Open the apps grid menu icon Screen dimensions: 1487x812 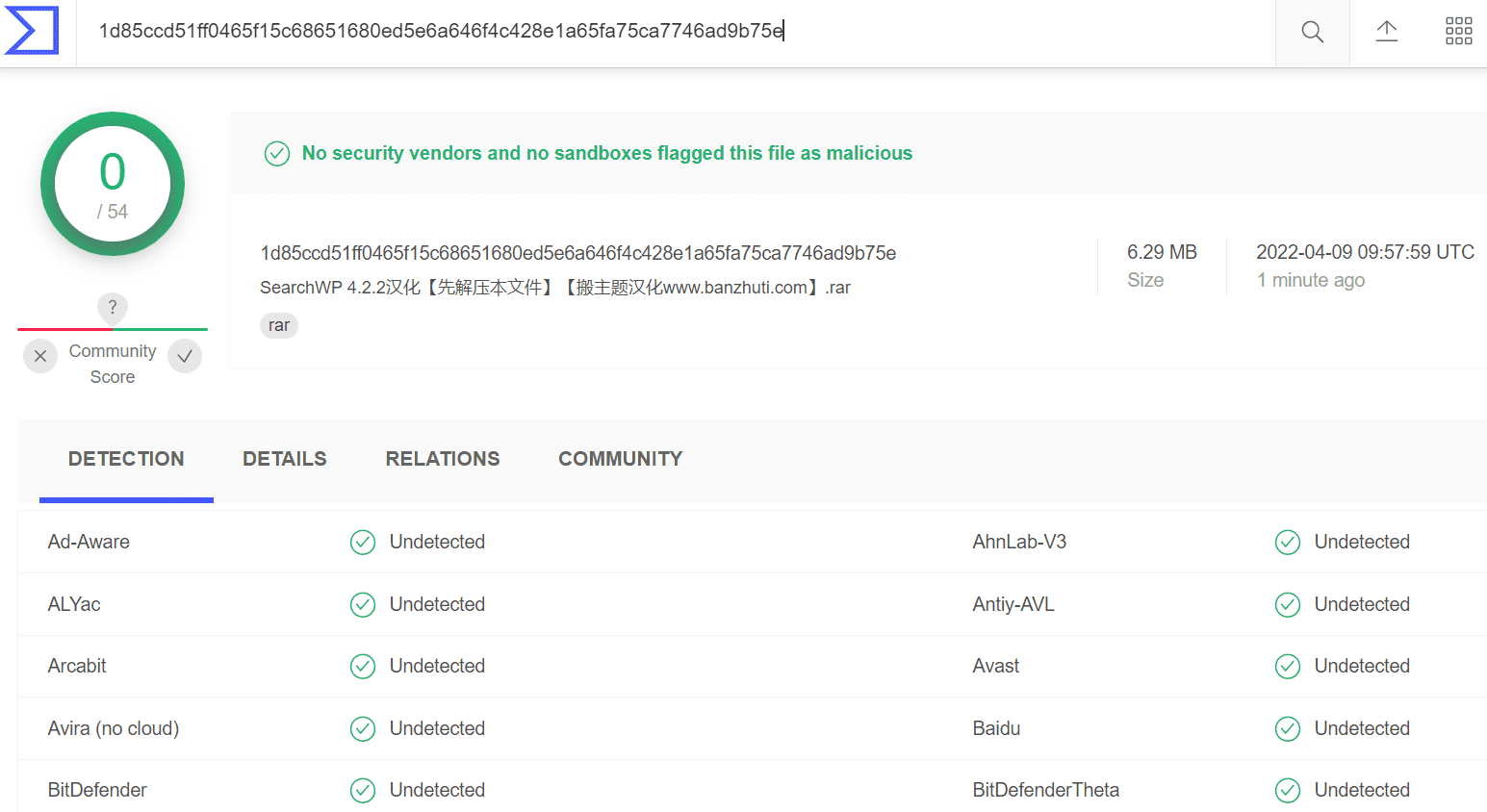1458,32
